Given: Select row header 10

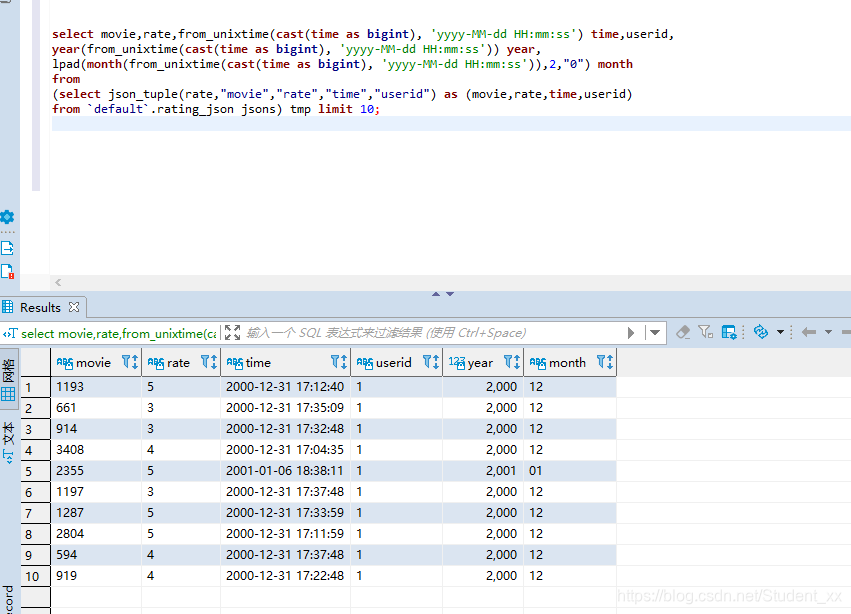Looking at the screenshot, I should click(x=36, y=576).
